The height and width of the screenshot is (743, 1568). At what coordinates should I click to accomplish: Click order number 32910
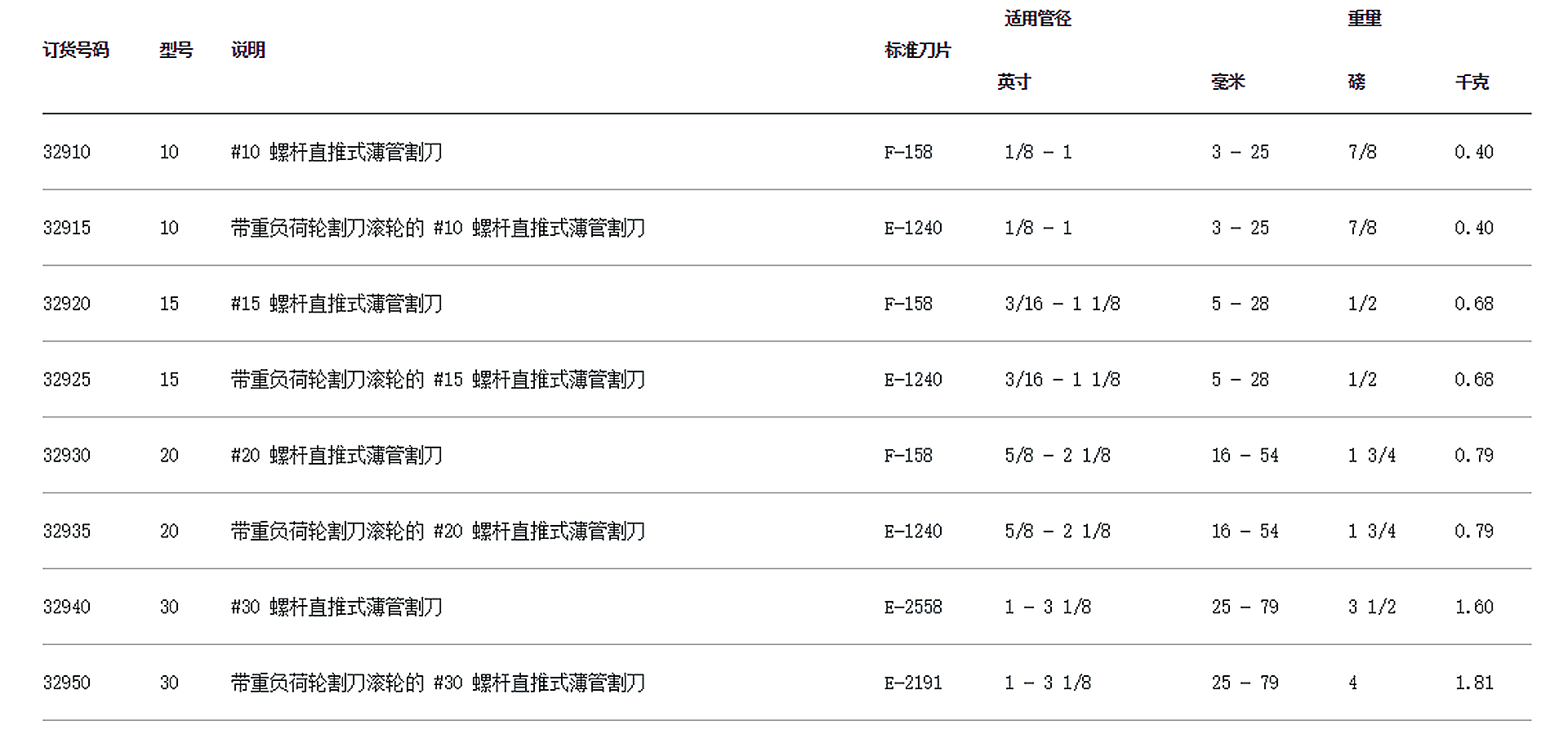(x=67, y=152)
